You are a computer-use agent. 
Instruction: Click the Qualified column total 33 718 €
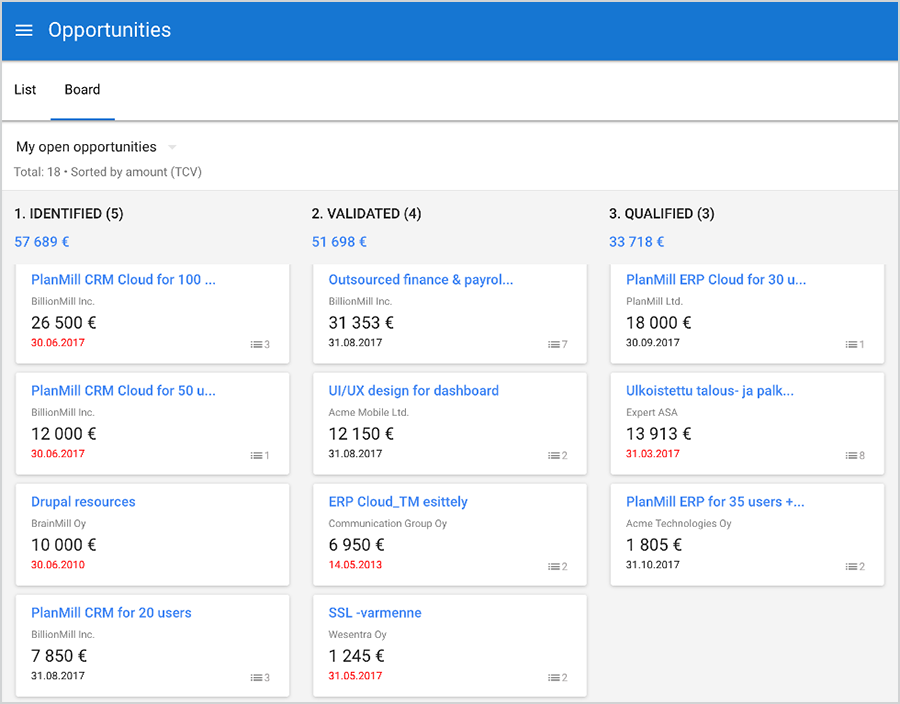coord(637,242)
